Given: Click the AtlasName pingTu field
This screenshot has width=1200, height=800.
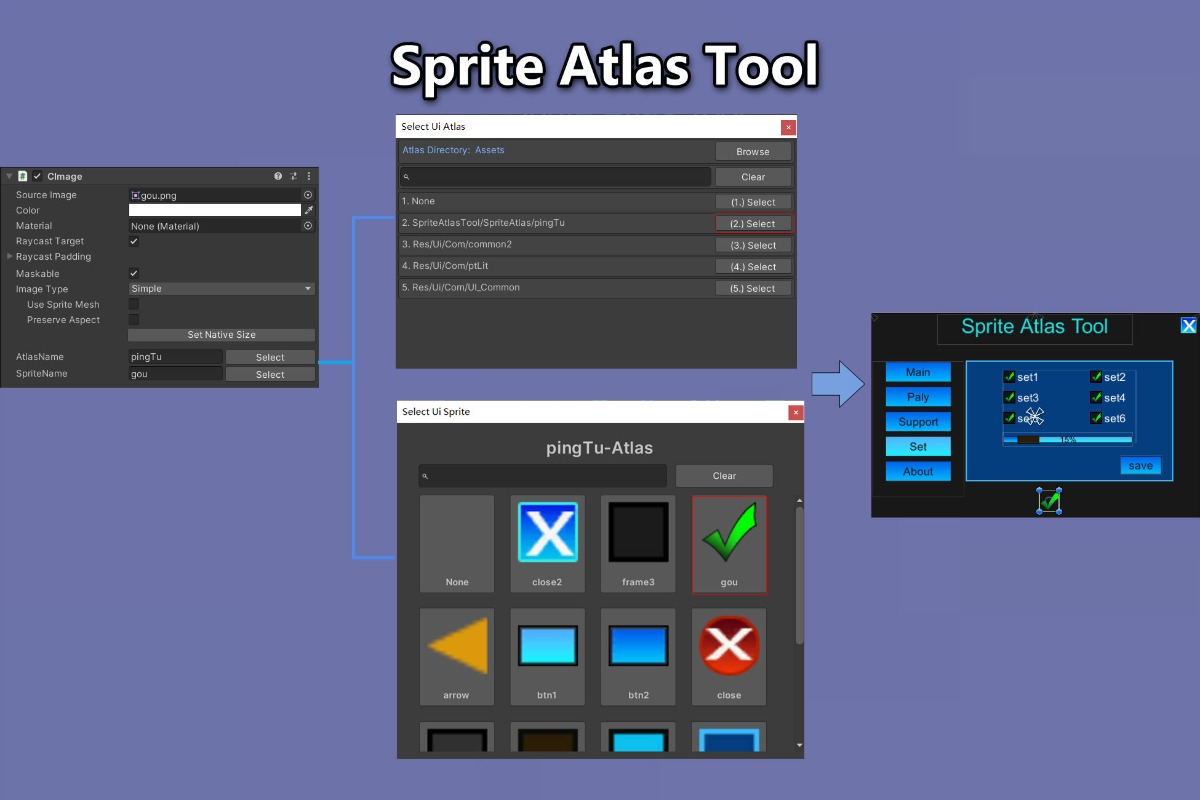Looking at the screenshot, I should coord(175,357).
